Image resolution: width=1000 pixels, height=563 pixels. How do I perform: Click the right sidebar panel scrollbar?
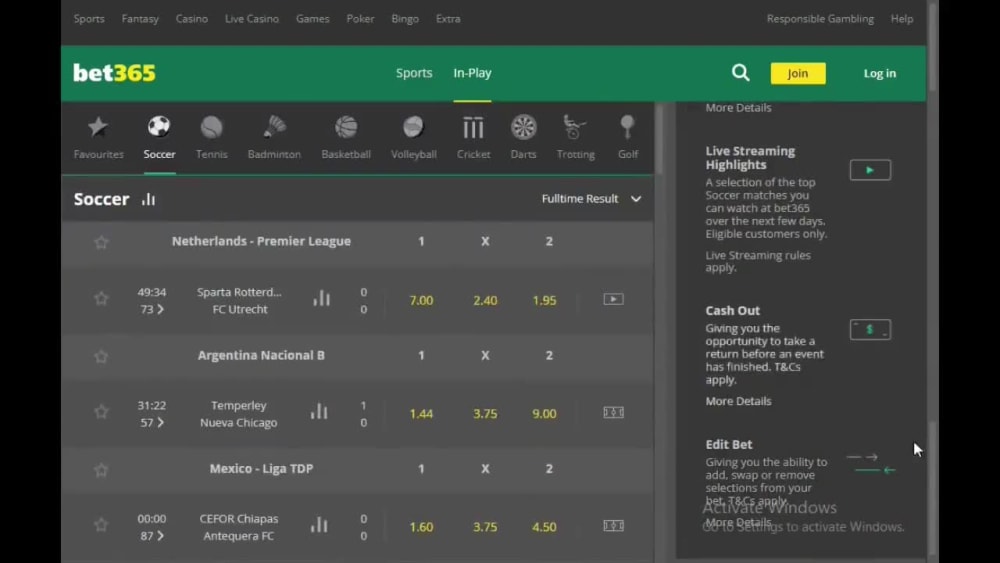coord(933,488)
